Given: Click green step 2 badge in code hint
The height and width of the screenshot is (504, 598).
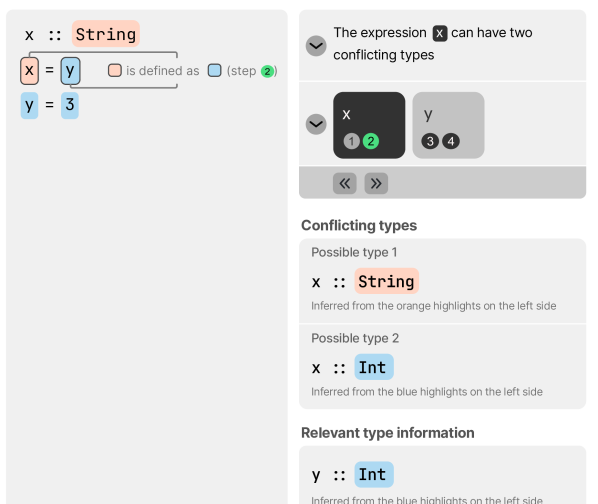Looking at the screenshot, I should [267, 71].
